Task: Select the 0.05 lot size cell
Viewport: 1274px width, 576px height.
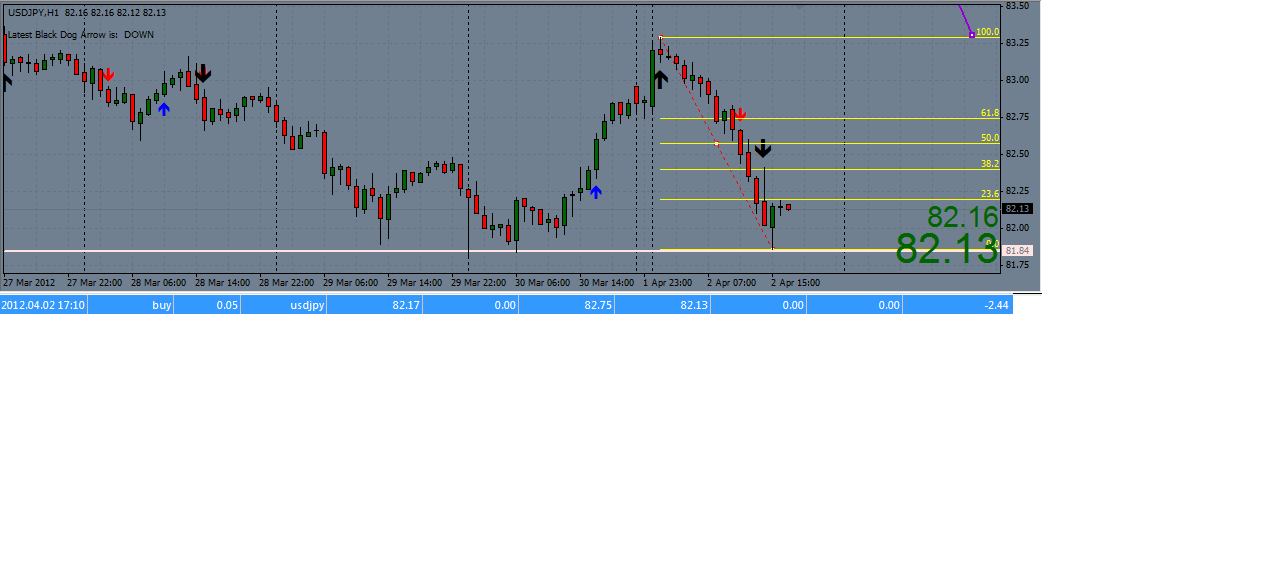Action: [207, 305]
